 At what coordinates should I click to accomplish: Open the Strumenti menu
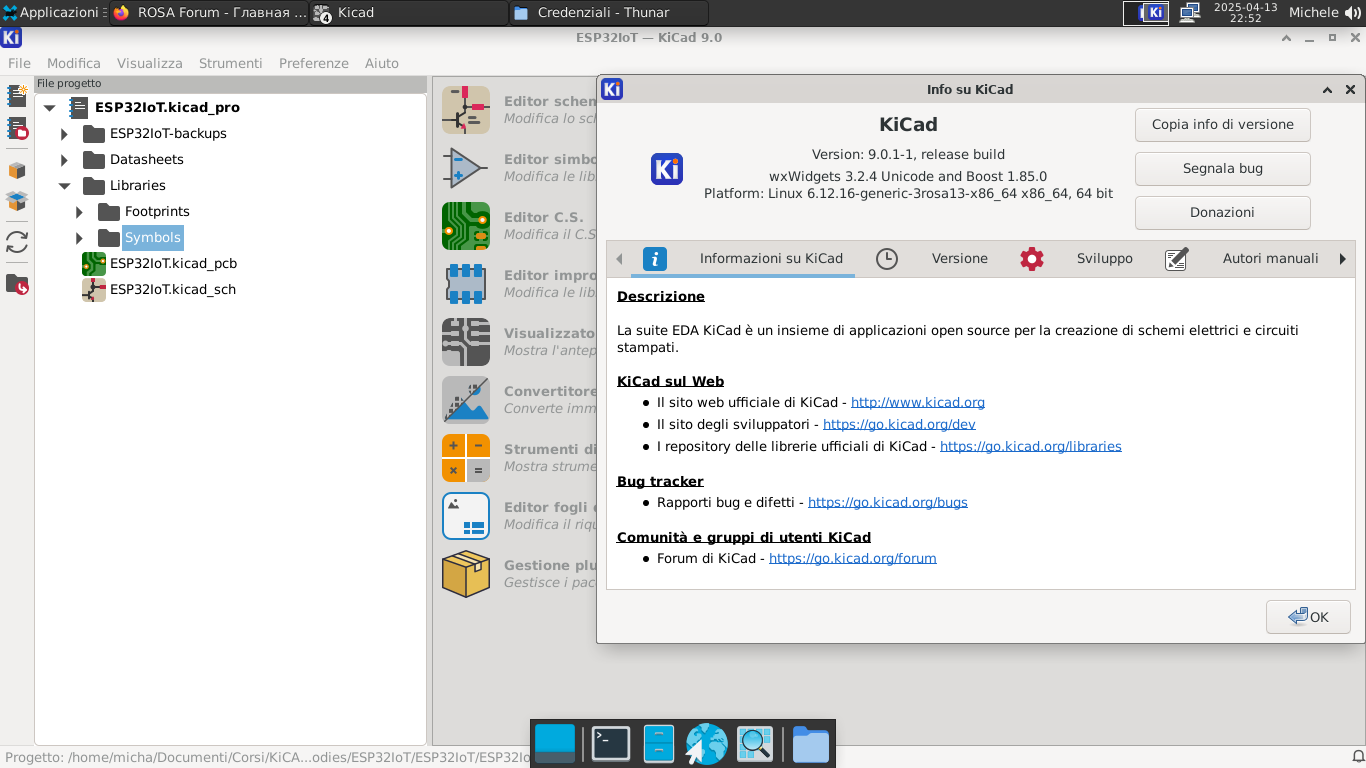coord(231,63)
